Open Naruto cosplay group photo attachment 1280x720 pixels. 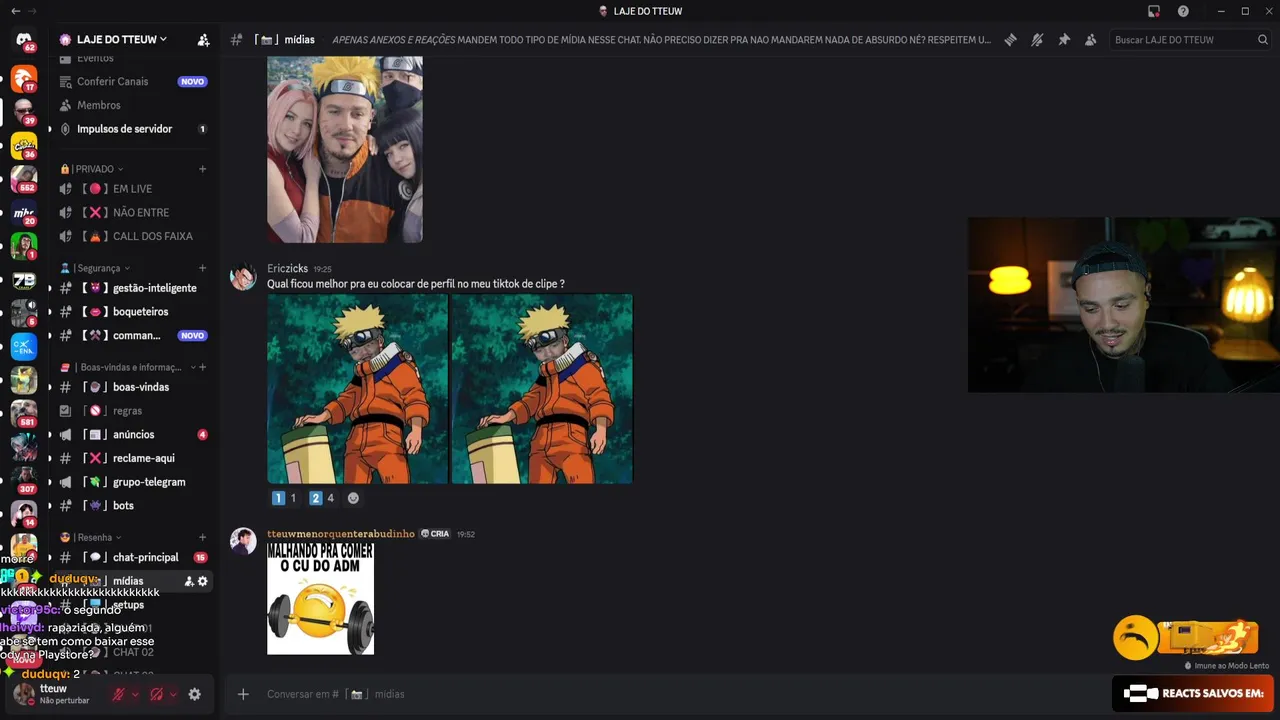[345, 149]
